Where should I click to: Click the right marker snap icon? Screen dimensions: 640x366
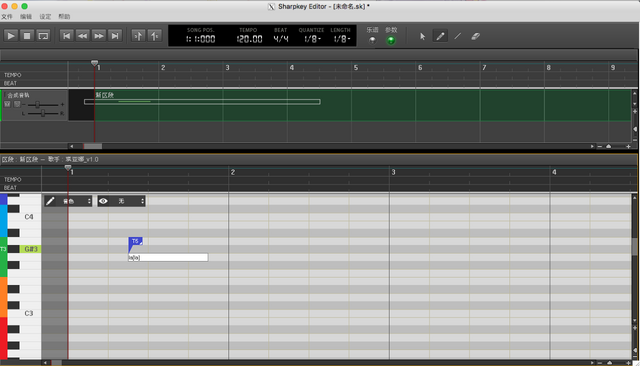point(155,36)
